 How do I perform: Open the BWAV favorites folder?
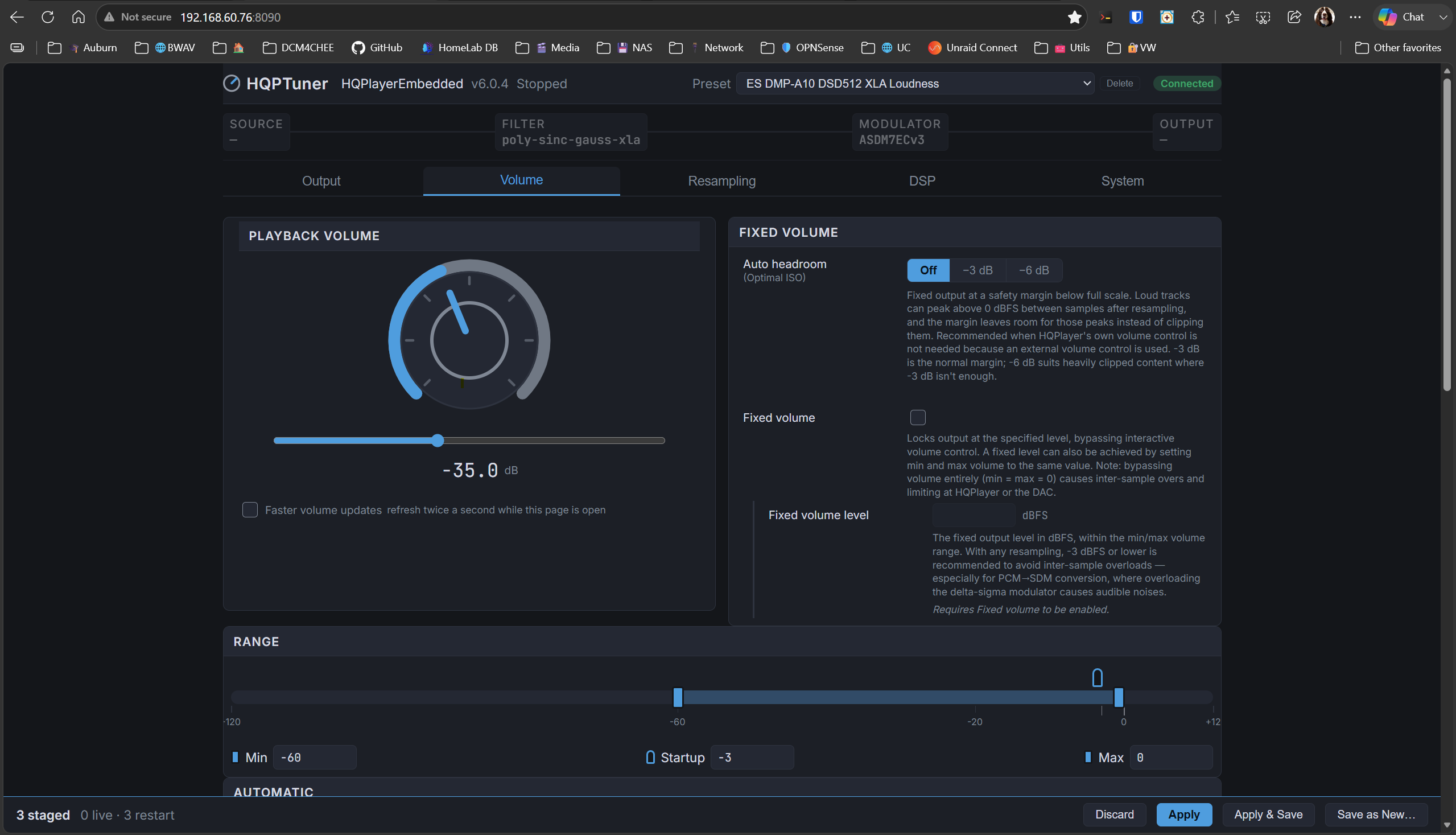coord(164,48)
